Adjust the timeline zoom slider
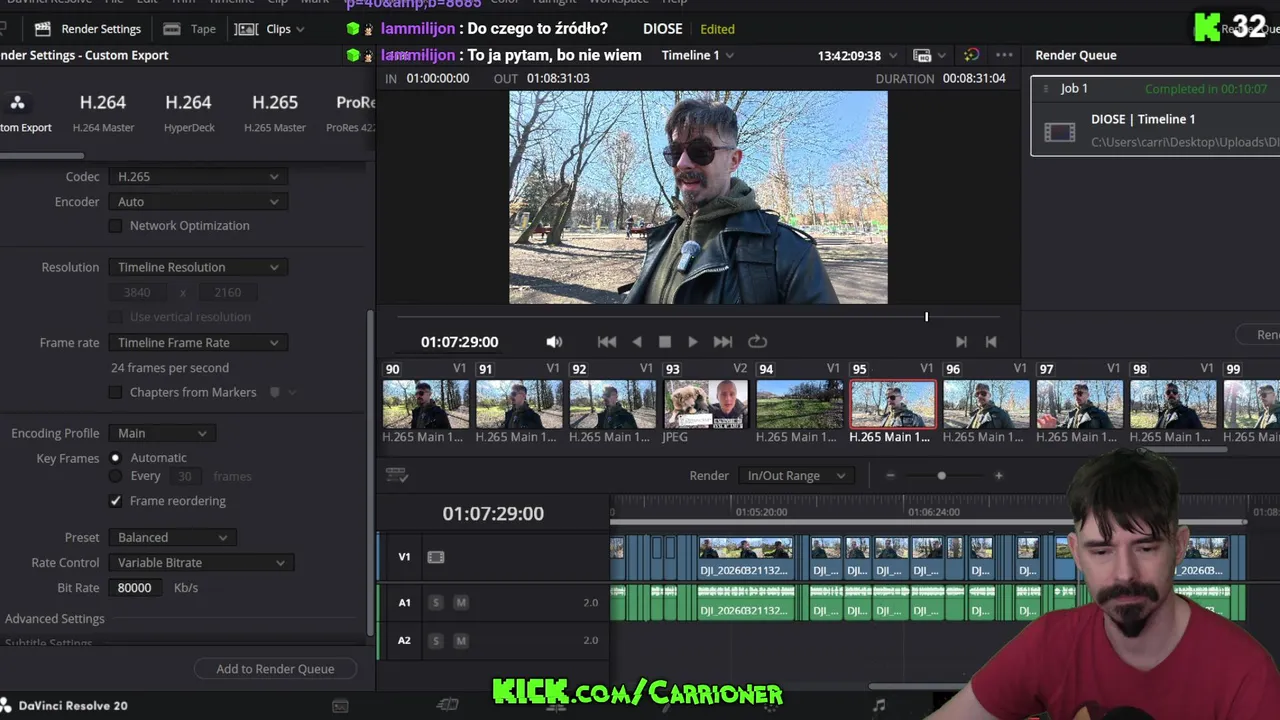Viewport: 1280px width, 720px height. tap(941, 476)
